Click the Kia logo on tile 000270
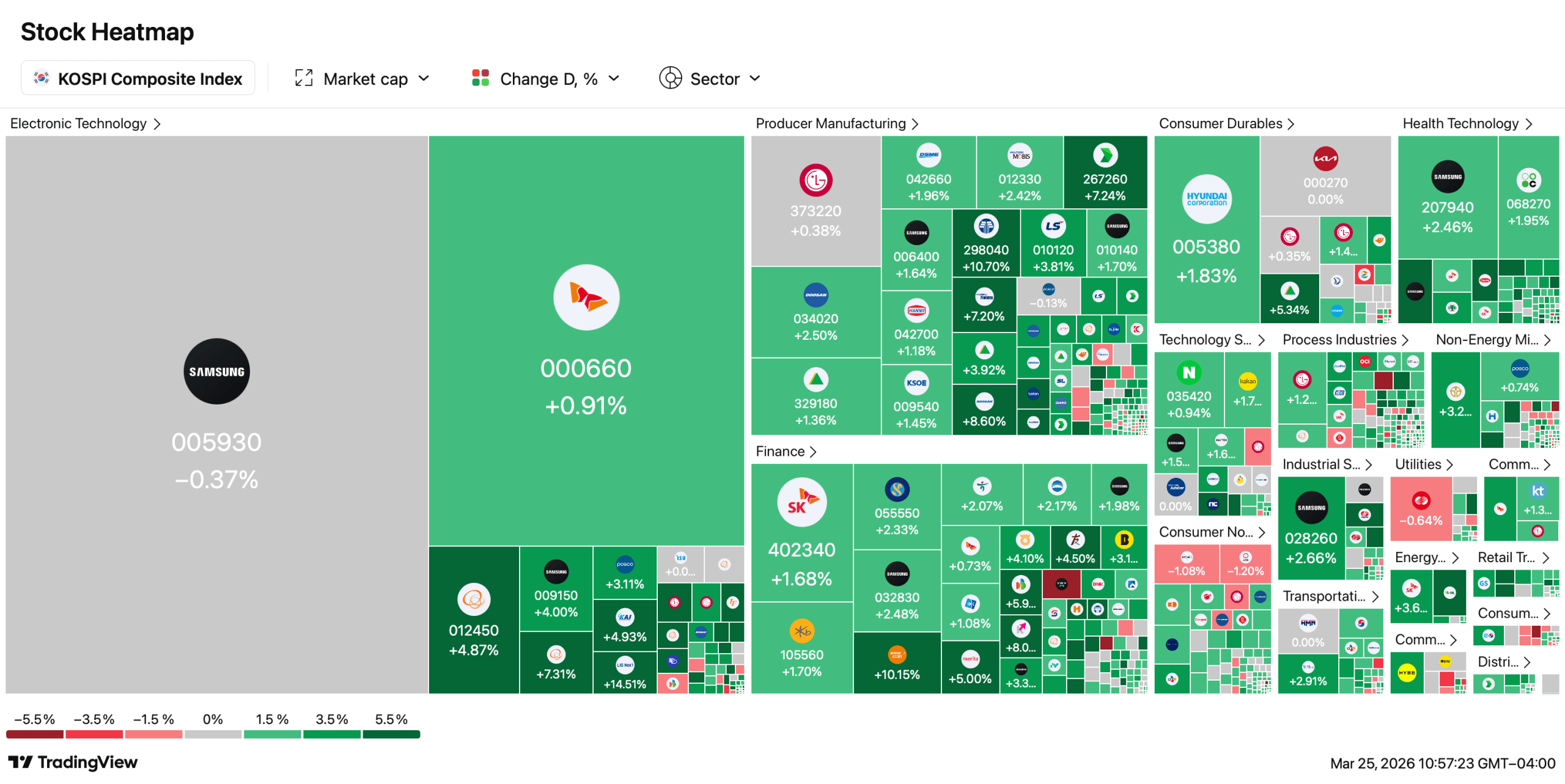Screen dimensions: 1565x784 (1325, 159)
